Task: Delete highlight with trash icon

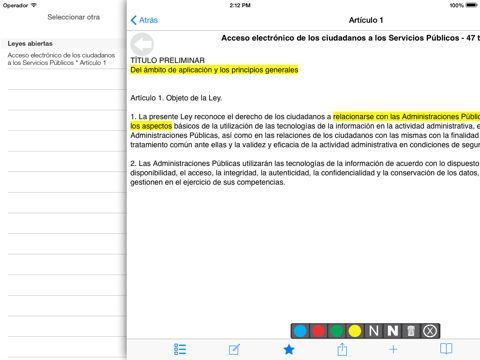Action: point(411,331)
